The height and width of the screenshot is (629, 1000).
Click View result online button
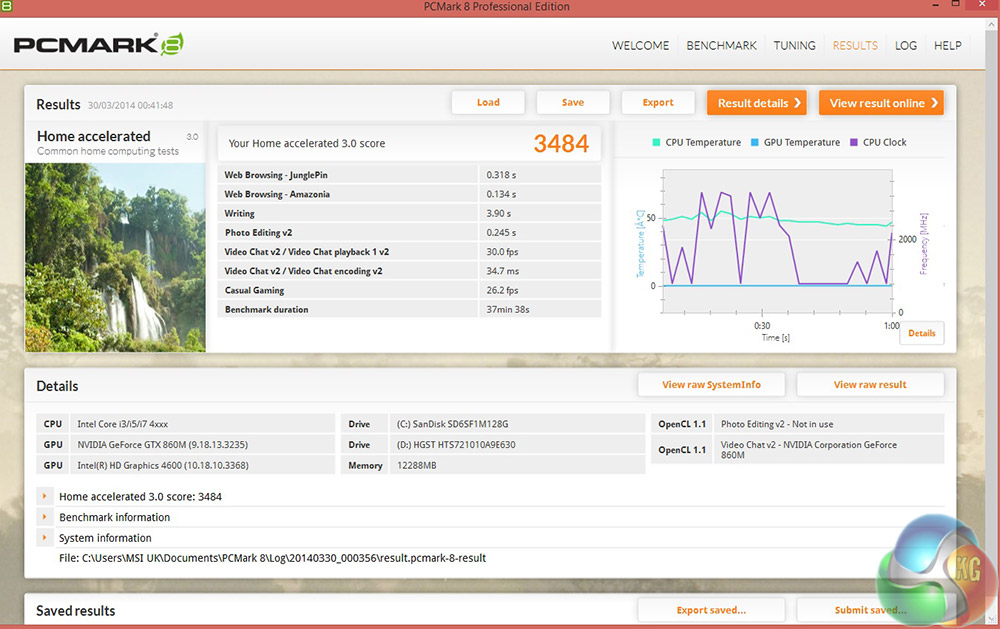coord(883,103)
